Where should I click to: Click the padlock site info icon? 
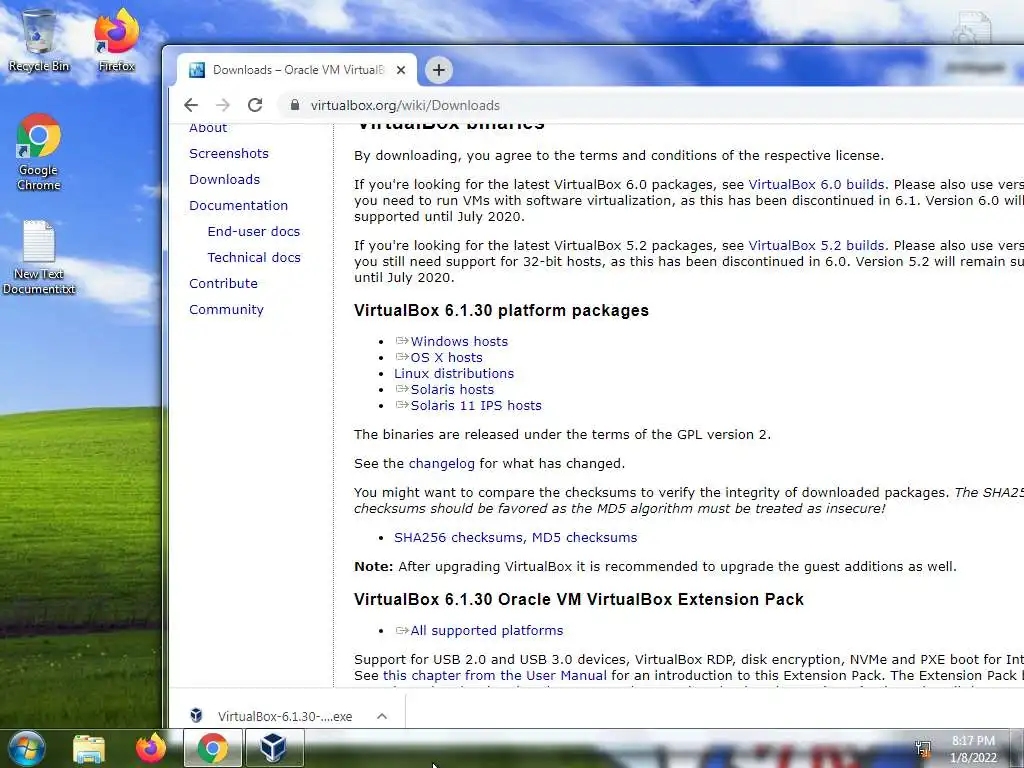pyautogui.click(x=295, y=105)
